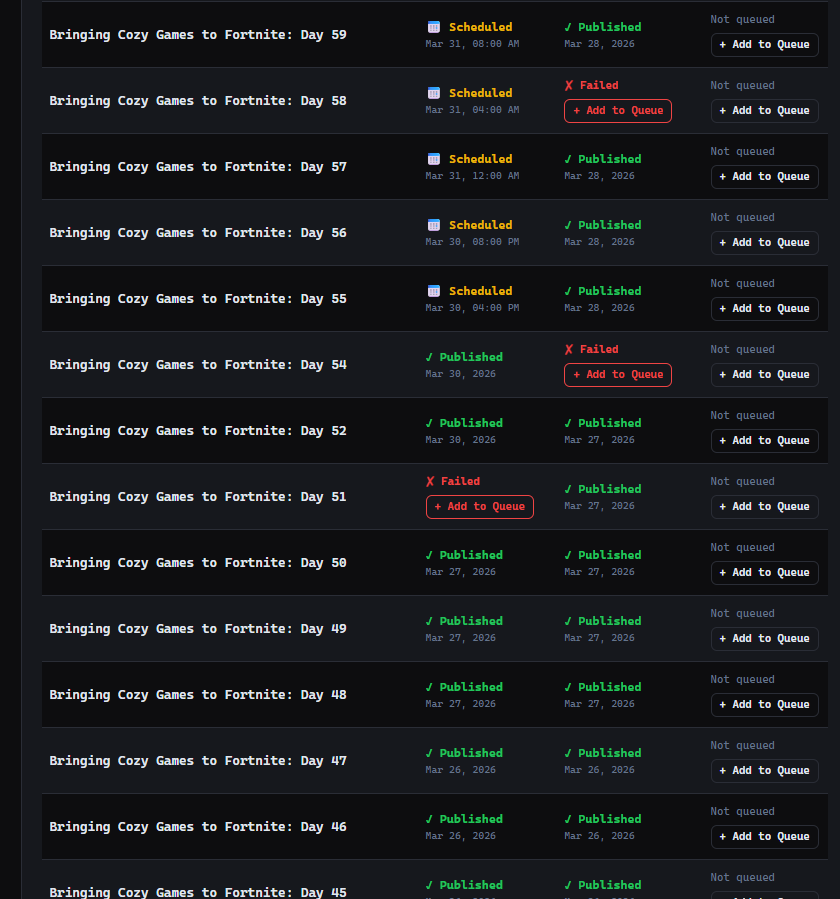Image resolution: width=840 pixels, height=899 pixels.
Task: Click the calendar icon in Day 56 row
Action: (x=433, y=225)
